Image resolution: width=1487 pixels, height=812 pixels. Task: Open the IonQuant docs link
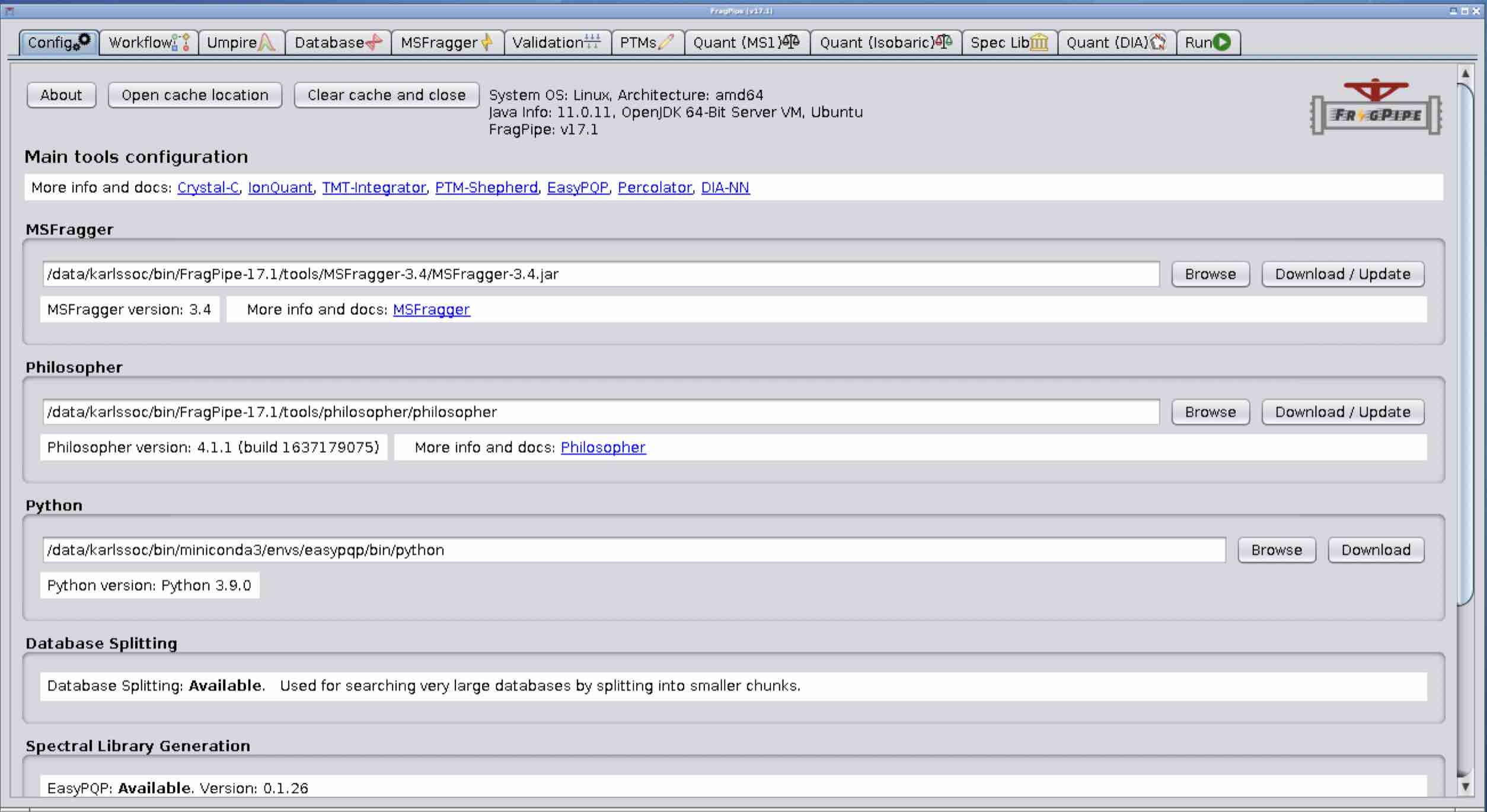(280, 188)
